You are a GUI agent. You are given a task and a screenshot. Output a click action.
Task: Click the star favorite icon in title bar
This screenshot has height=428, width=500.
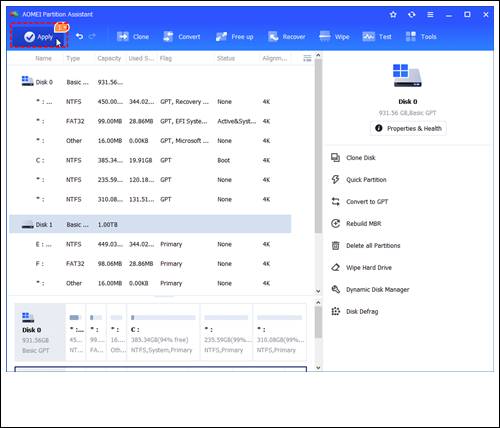[393, 14]
